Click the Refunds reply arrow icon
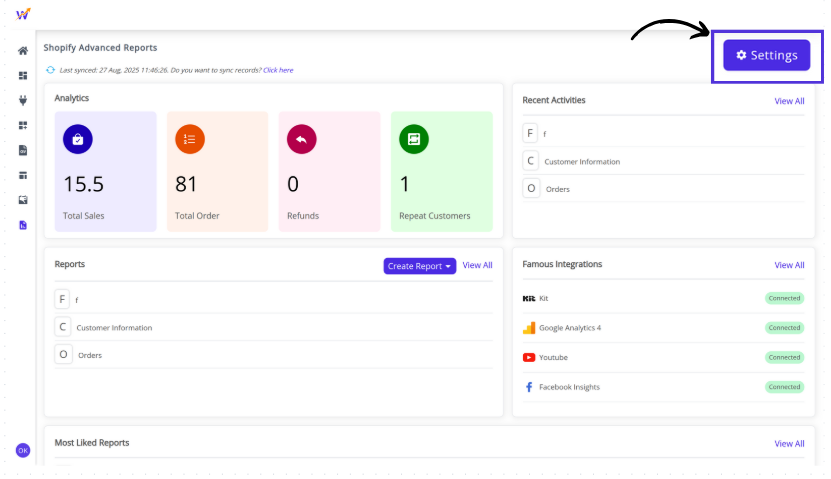Viewport: 831px width, 479px height. tap(302, 140)
